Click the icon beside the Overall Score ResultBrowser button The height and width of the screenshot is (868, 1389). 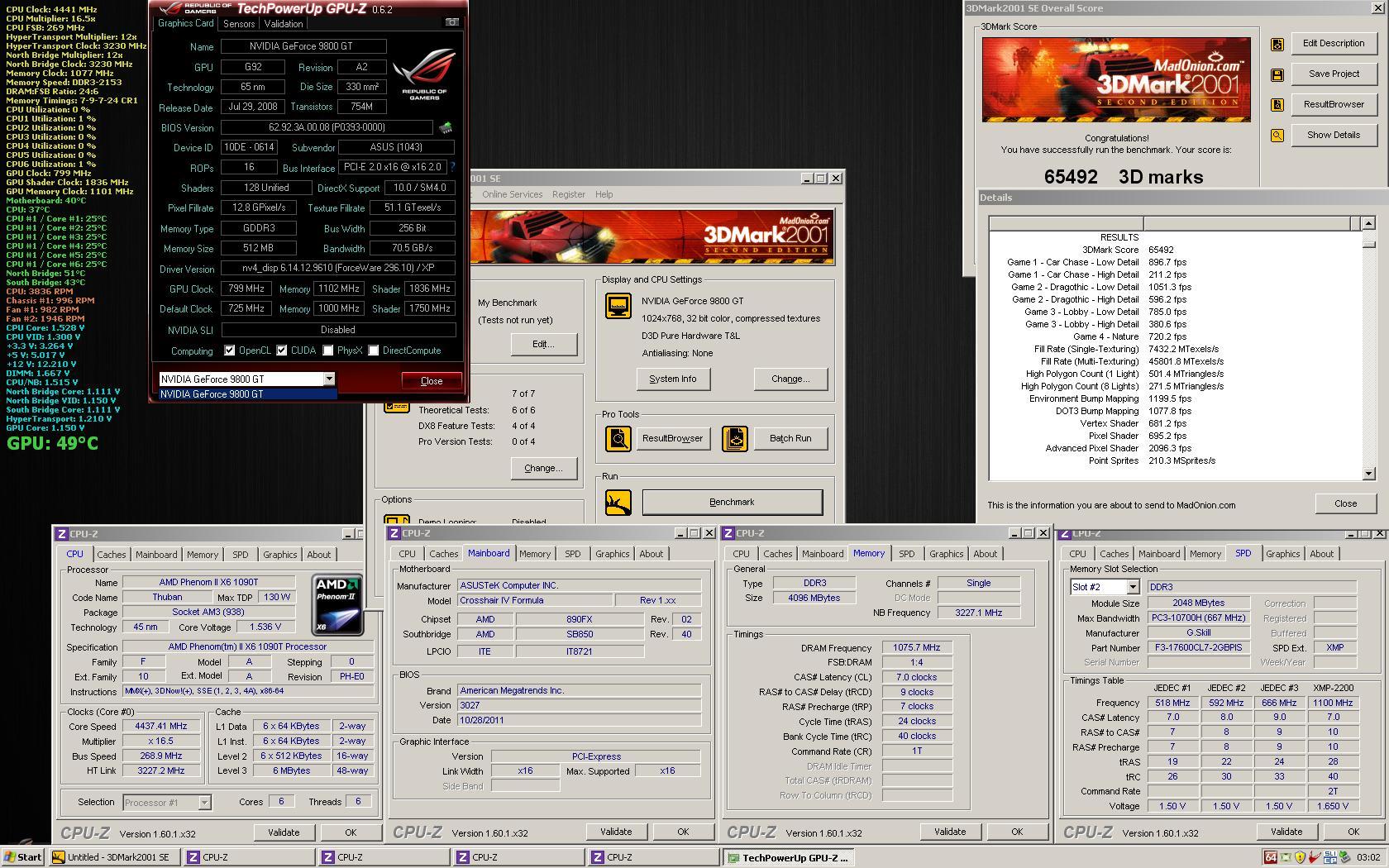(1277, 105)
